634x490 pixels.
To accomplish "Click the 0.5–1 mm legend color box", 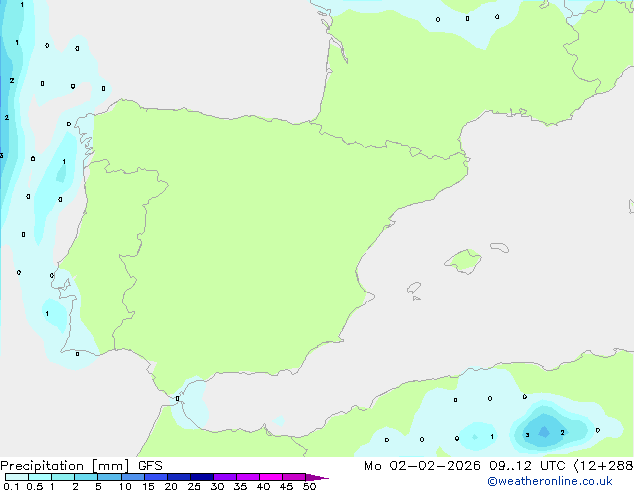I will point(40,477).
